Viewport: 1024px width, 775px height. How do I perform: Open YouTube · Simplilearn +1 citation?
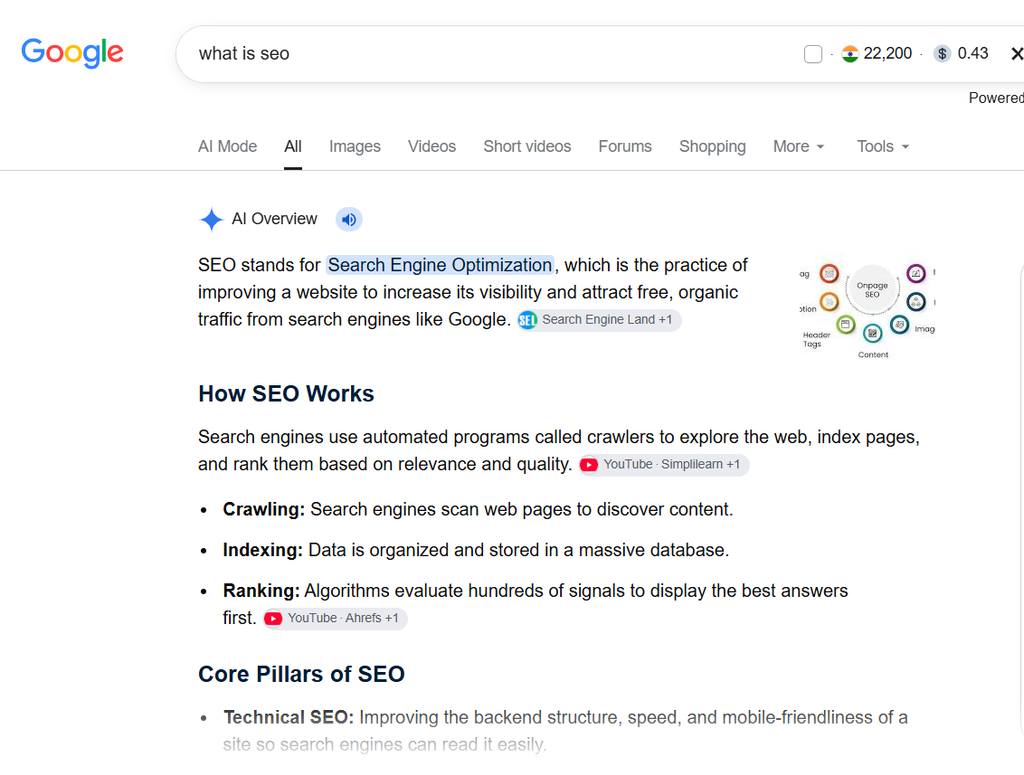point(664,465)
